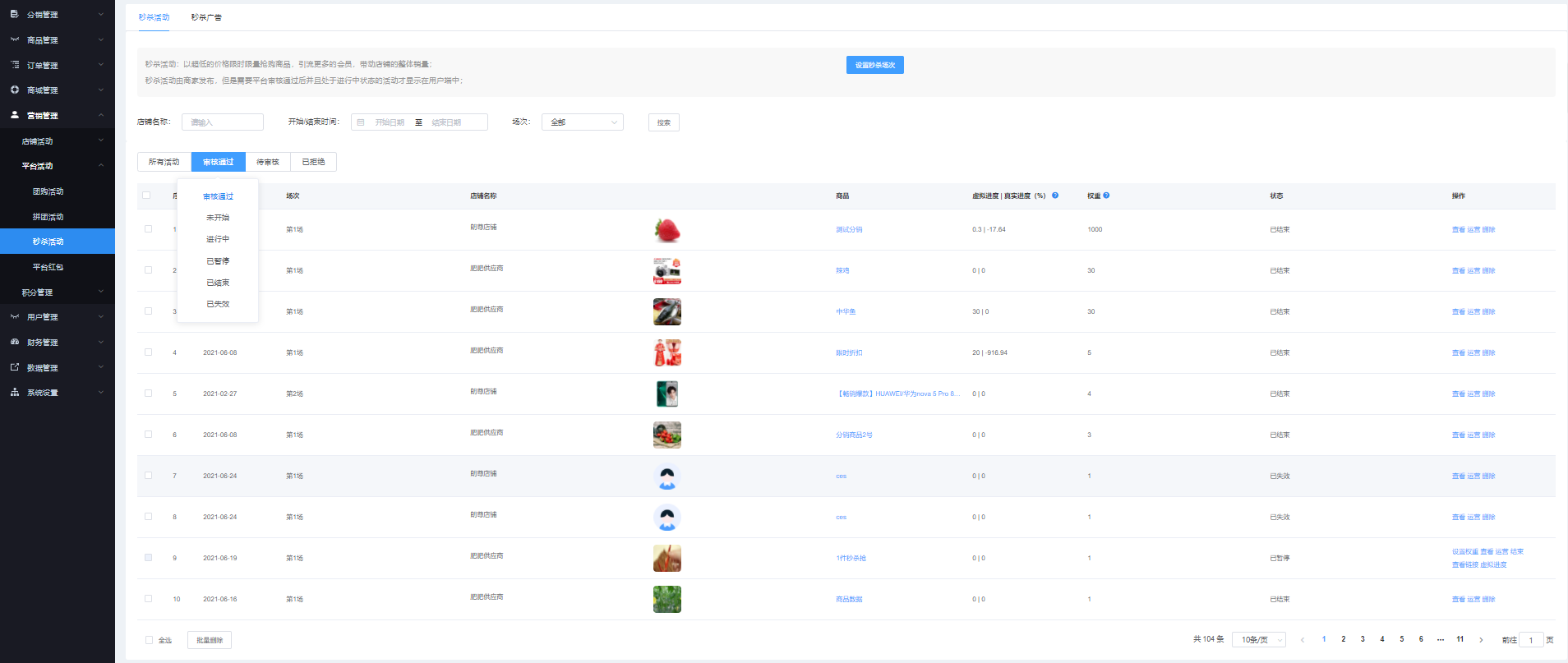The height and width of the screenshot is (663, 1568).
Task: Click the help icon beside 权重 column header
Action: [x=1106, y=196]
